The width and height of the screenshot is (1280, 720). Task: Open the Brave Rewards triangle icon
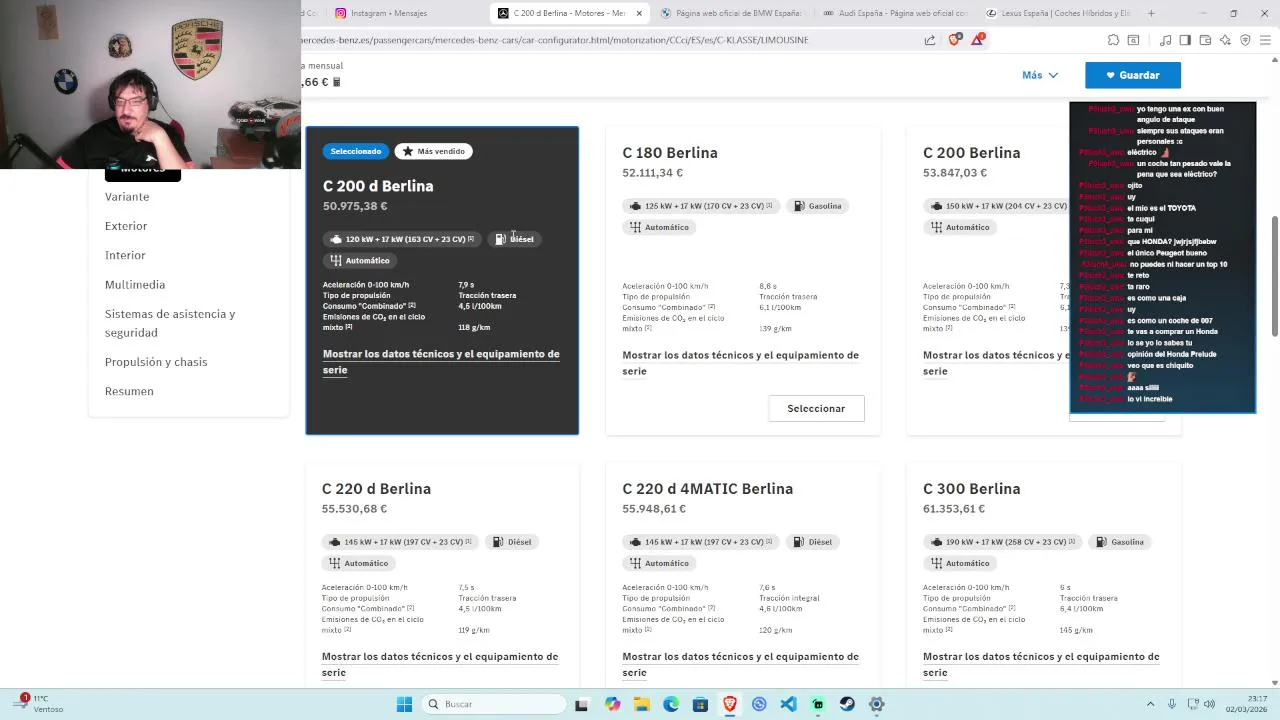(977, 40)
